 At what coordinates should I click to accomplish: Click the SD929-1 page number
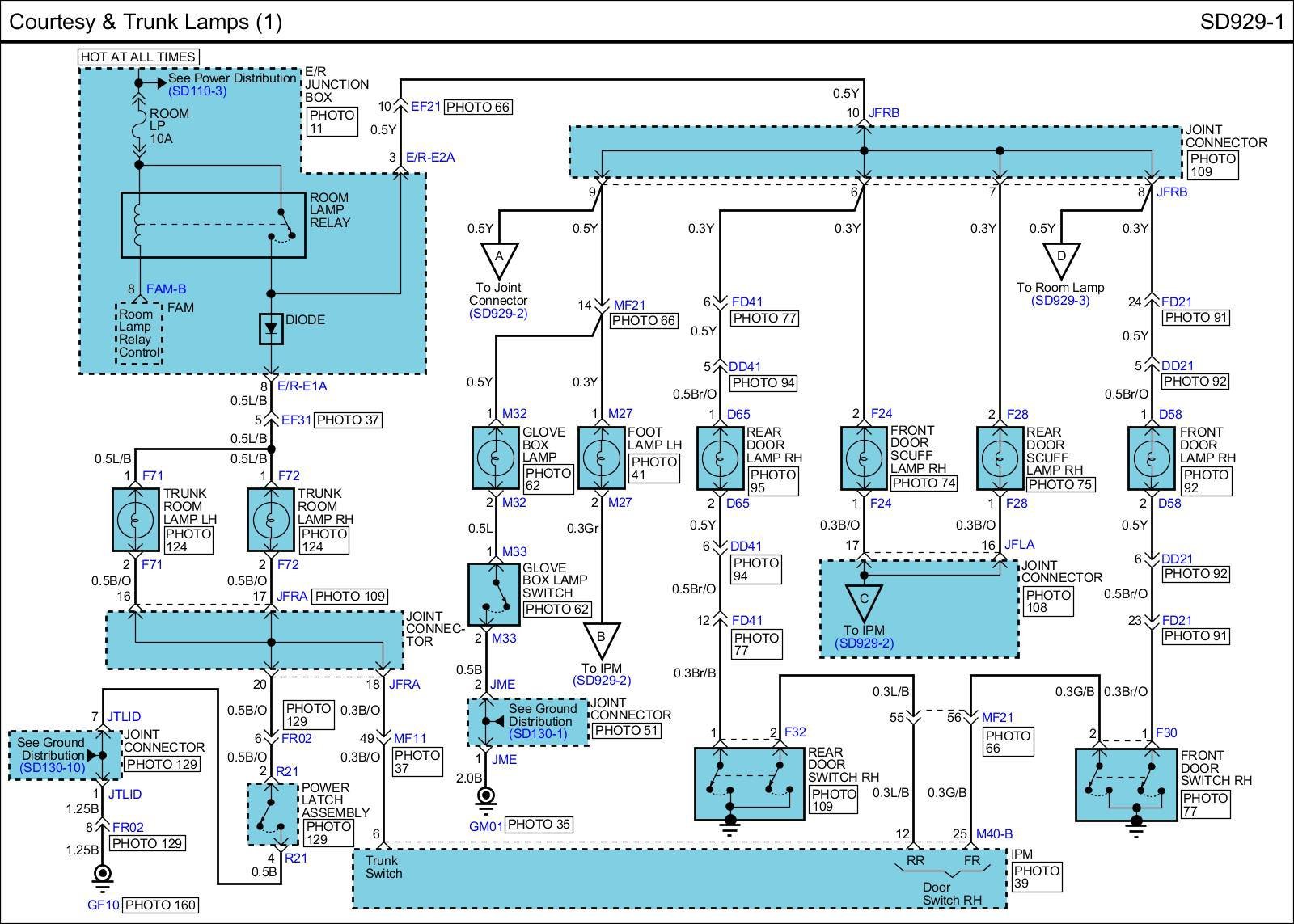point(1241,22)
